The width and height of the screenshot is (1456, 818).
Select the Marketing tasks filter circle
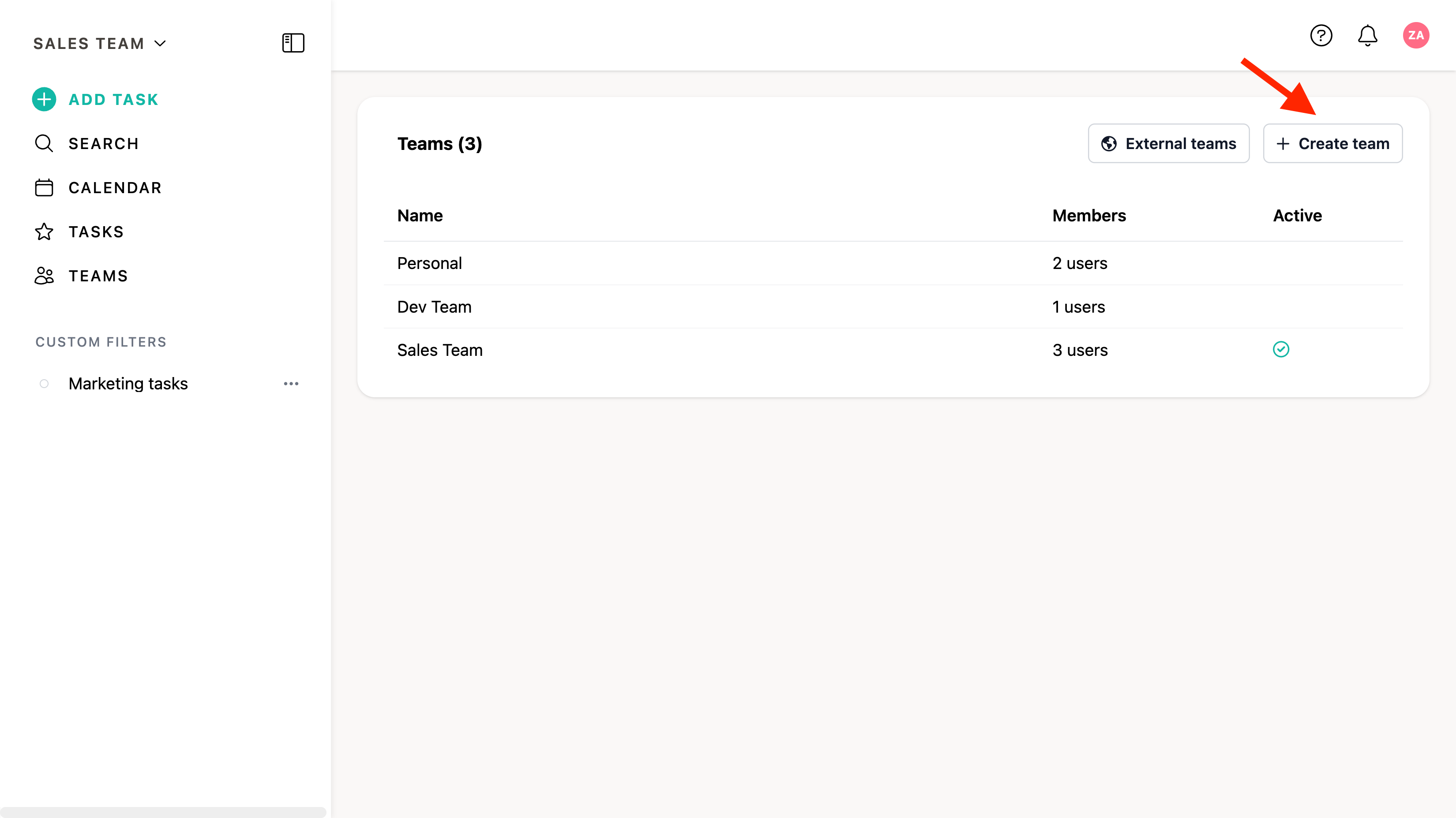pos(44,384)
